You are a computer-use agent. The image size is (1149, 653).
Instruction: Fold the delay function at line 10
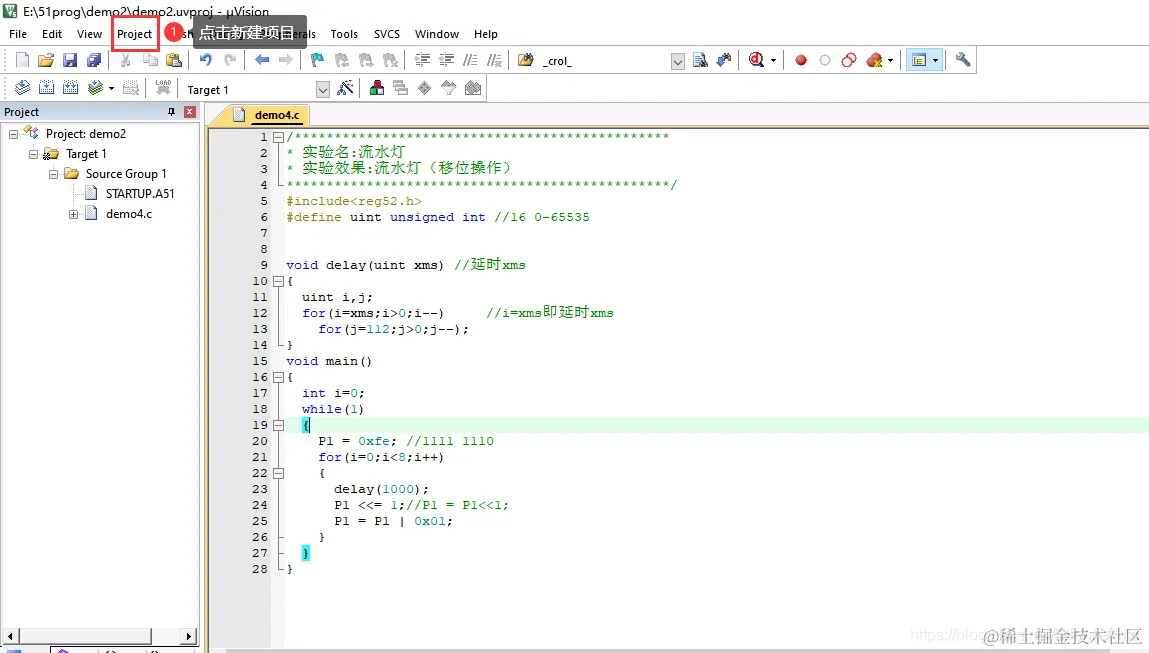coord(278,281)
